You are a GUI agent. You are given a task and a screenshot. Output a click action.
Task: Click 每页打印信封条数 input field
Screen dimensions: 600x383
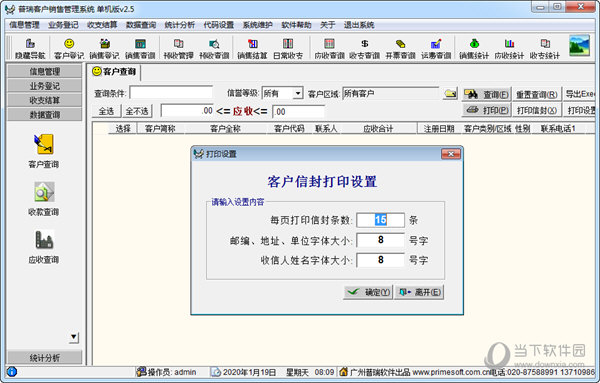380,220
